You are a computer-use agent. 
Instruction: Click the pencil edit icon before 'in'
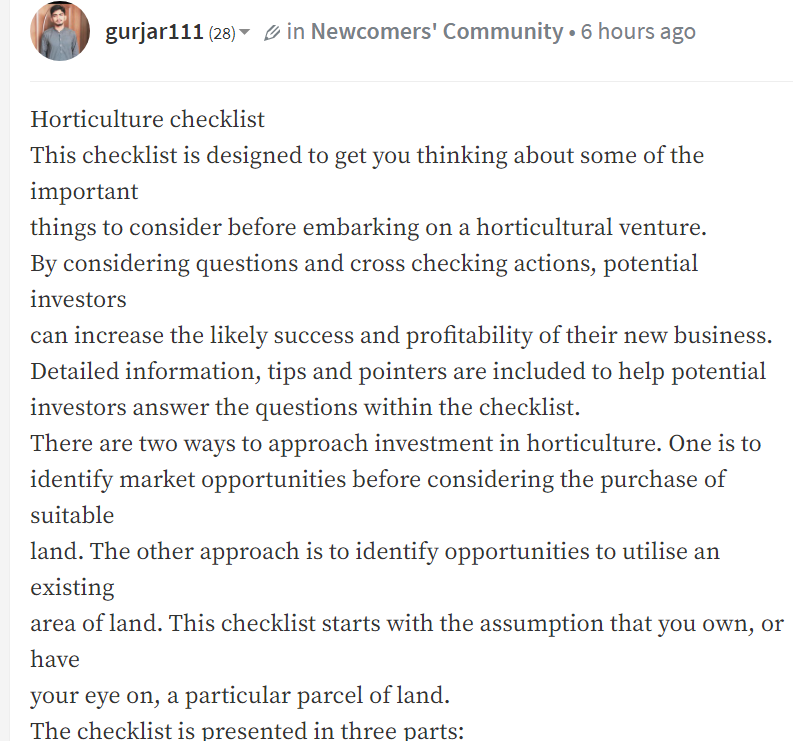point(272,32)
